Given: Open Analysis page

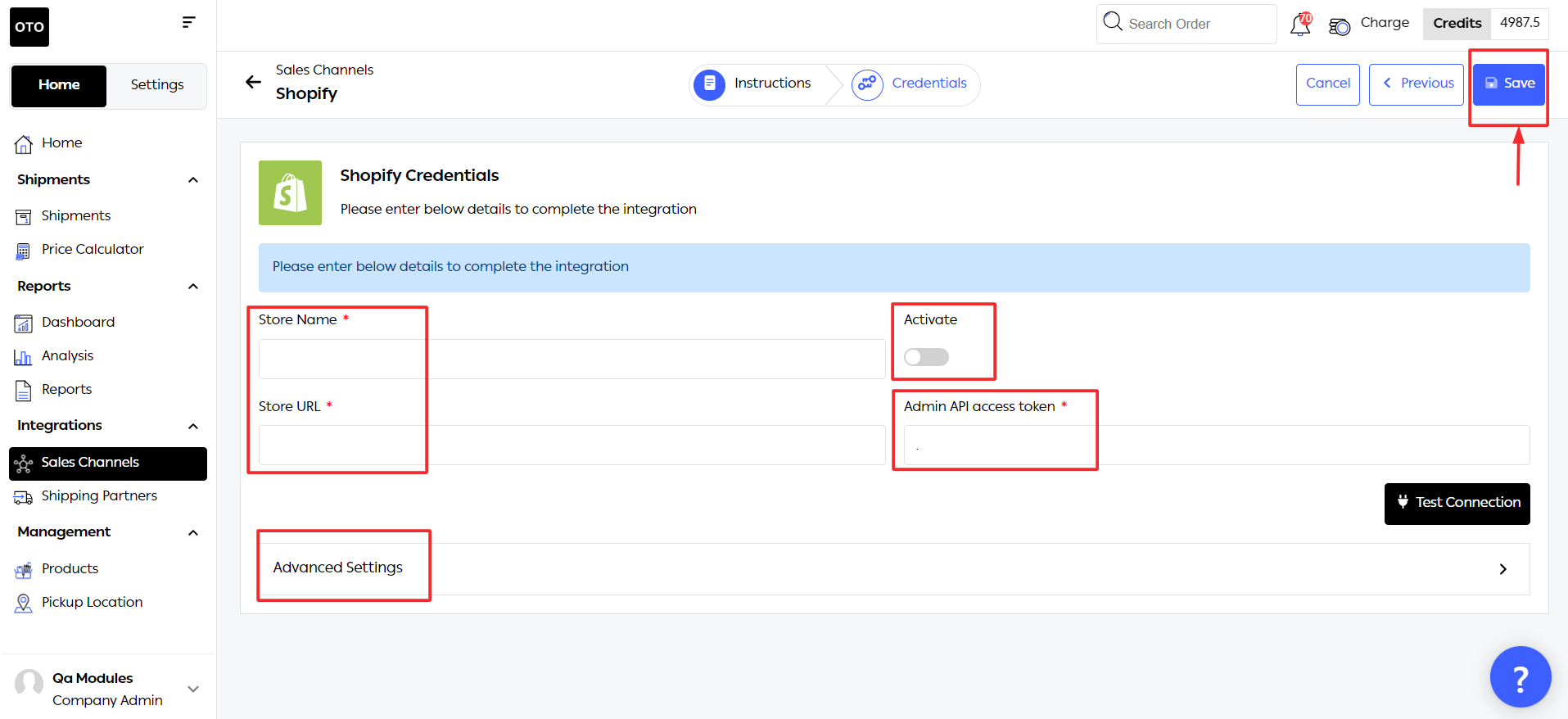Looking at the screenshot, I should [x=67, y=356].
